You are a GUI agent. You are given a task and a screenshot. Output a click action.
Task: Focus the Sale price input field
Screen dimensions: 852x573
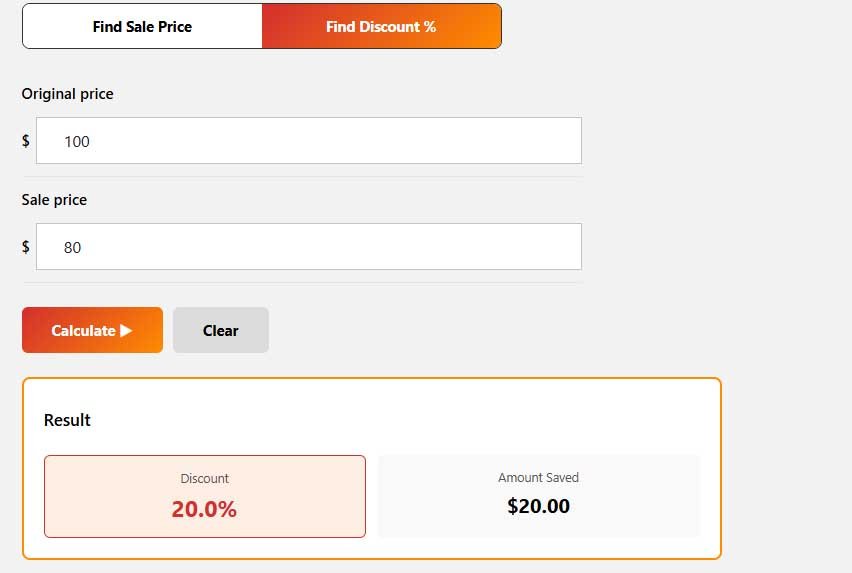(309, 247)
